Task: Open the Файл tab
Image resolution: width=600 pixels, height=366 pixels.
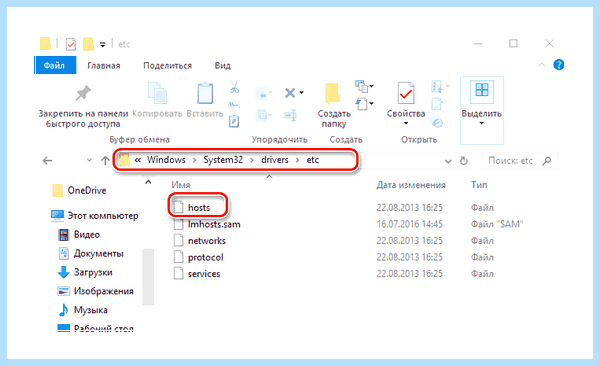Action: pos(55,65)
